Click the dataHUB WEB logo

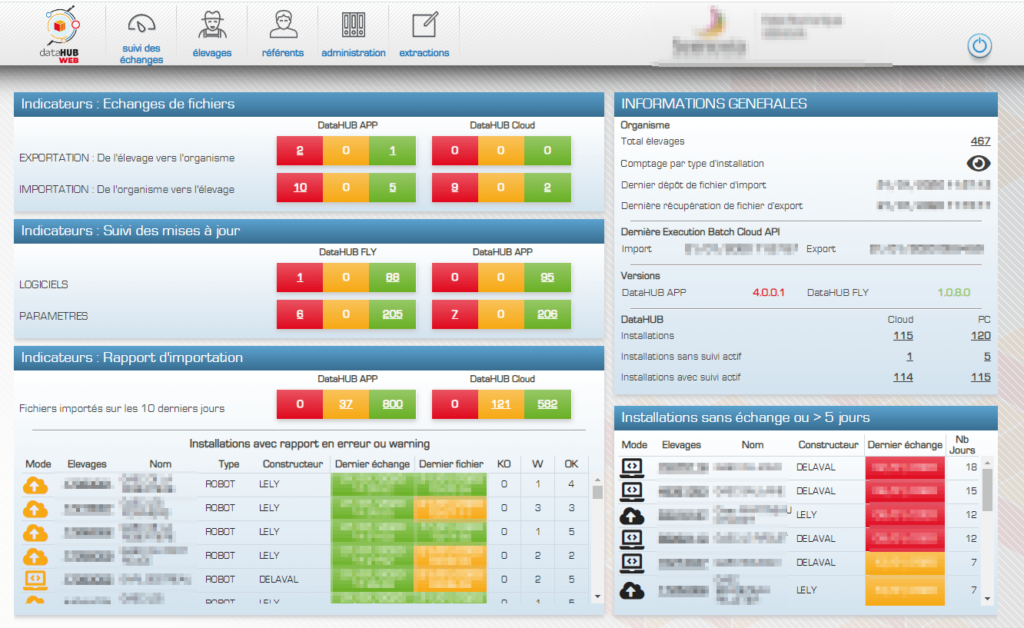point(62,34)
